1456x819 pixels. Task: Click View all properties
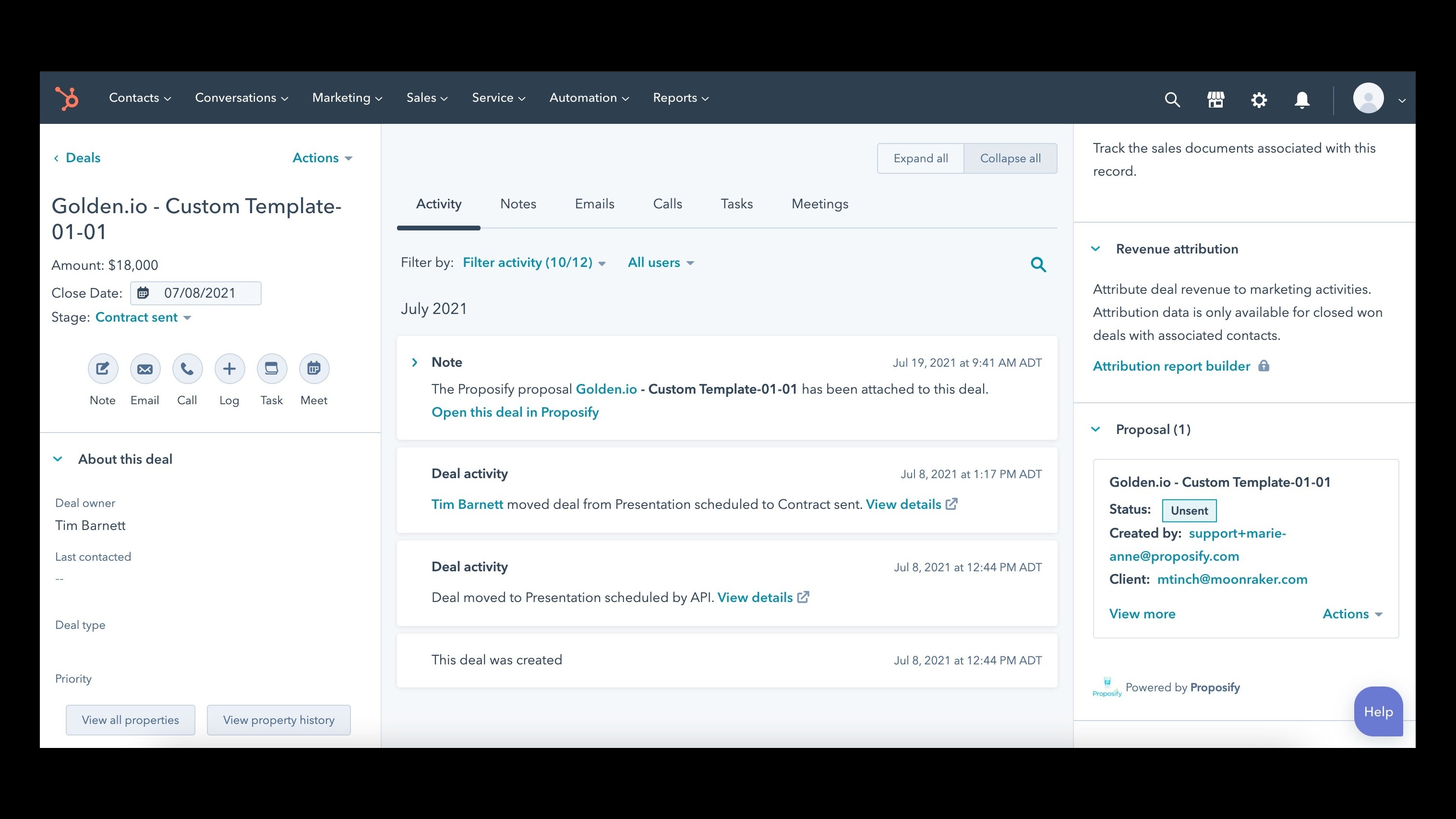click(x=130, y=720)
